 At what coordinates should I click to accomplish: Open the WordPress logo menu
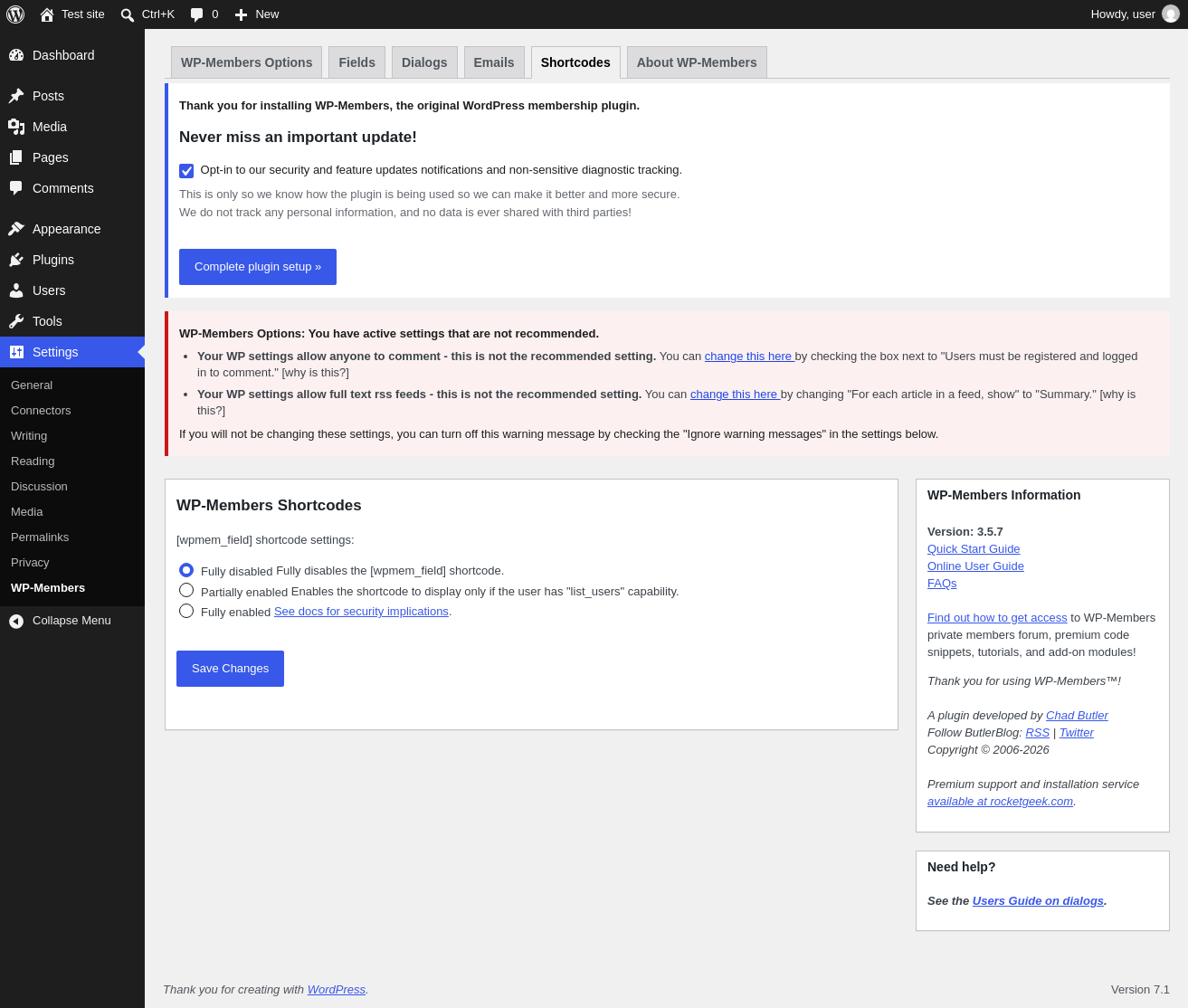pos(15,14)
